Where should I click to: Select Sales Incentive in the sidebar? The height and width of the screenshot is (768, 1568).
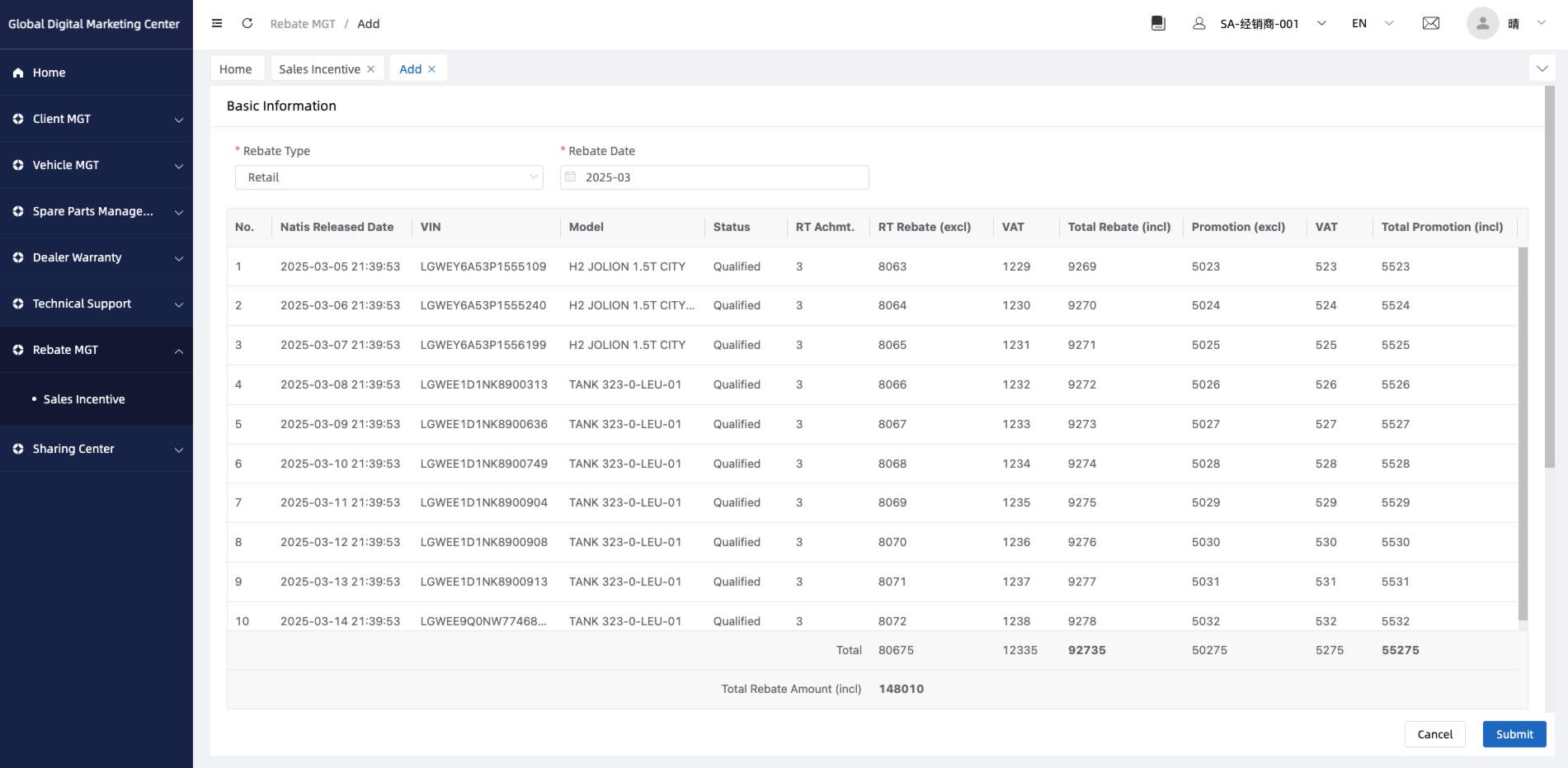click(84, 399)
